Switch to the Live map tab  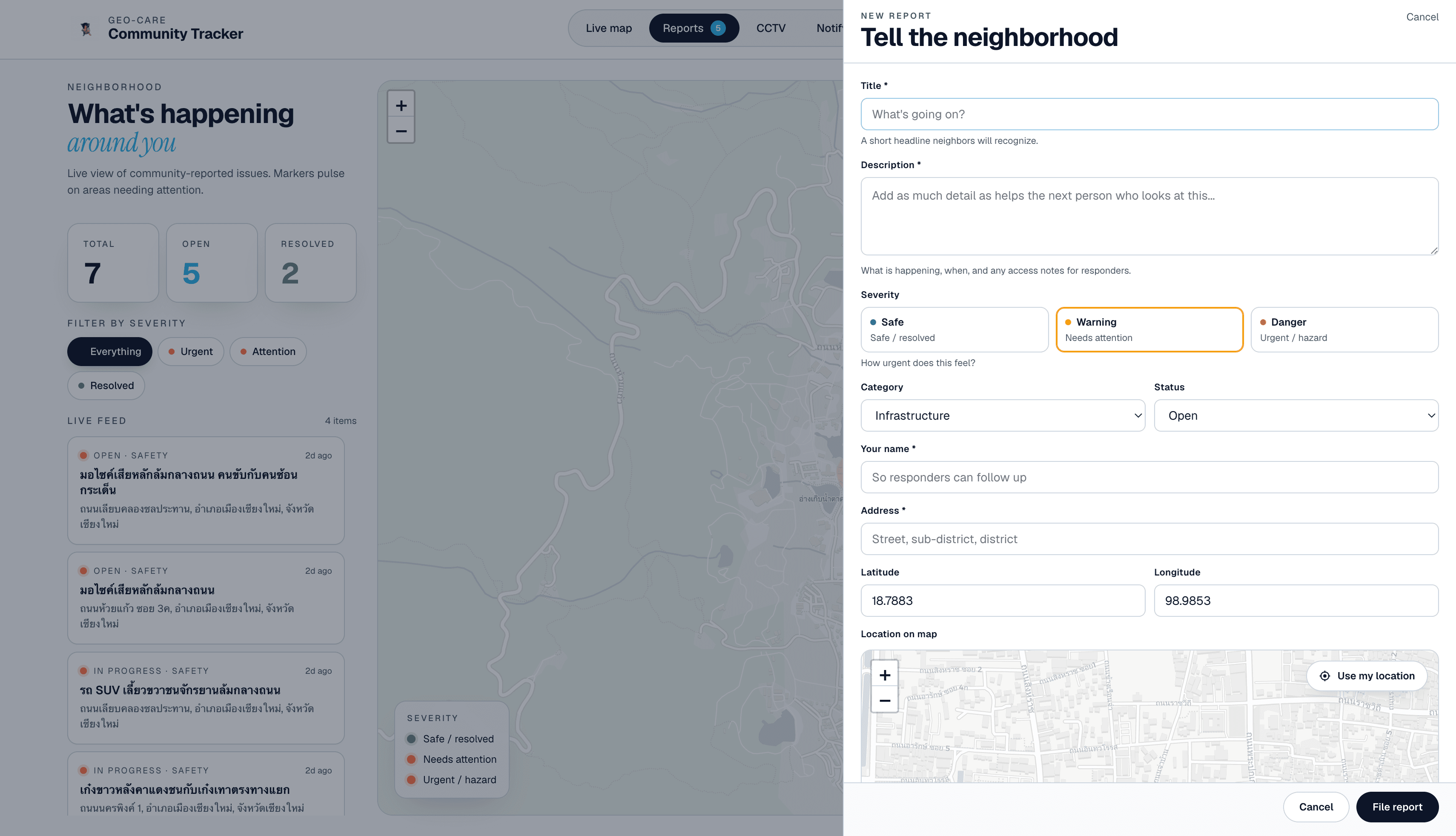coord(608,28)
